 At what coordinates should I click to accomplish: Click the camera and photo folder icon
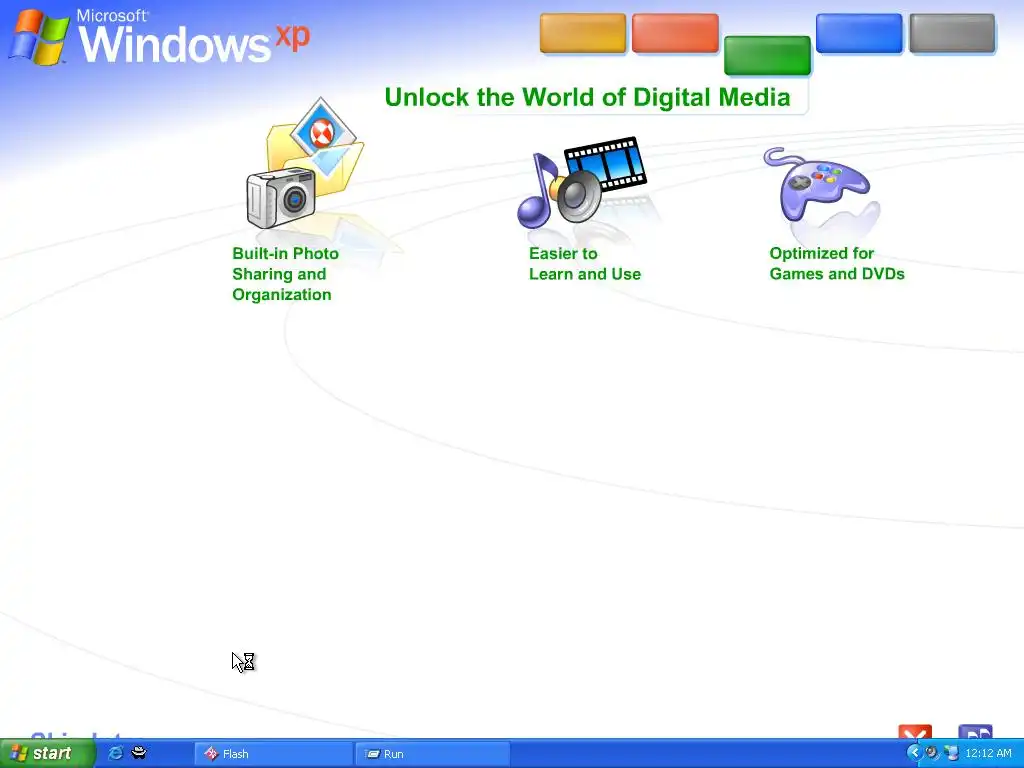pos(305,163)
